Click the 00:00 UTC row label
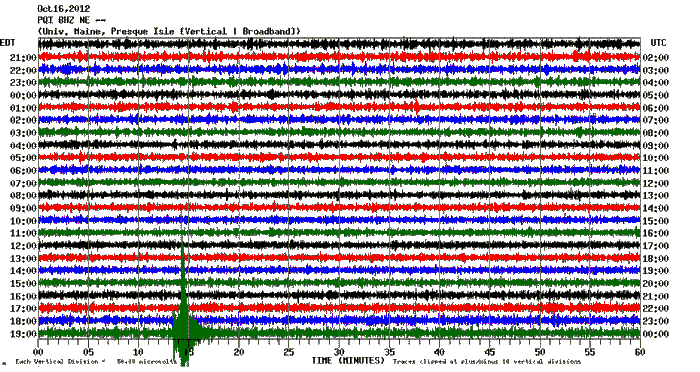The image size is (700, 372). tap(655, 334)
